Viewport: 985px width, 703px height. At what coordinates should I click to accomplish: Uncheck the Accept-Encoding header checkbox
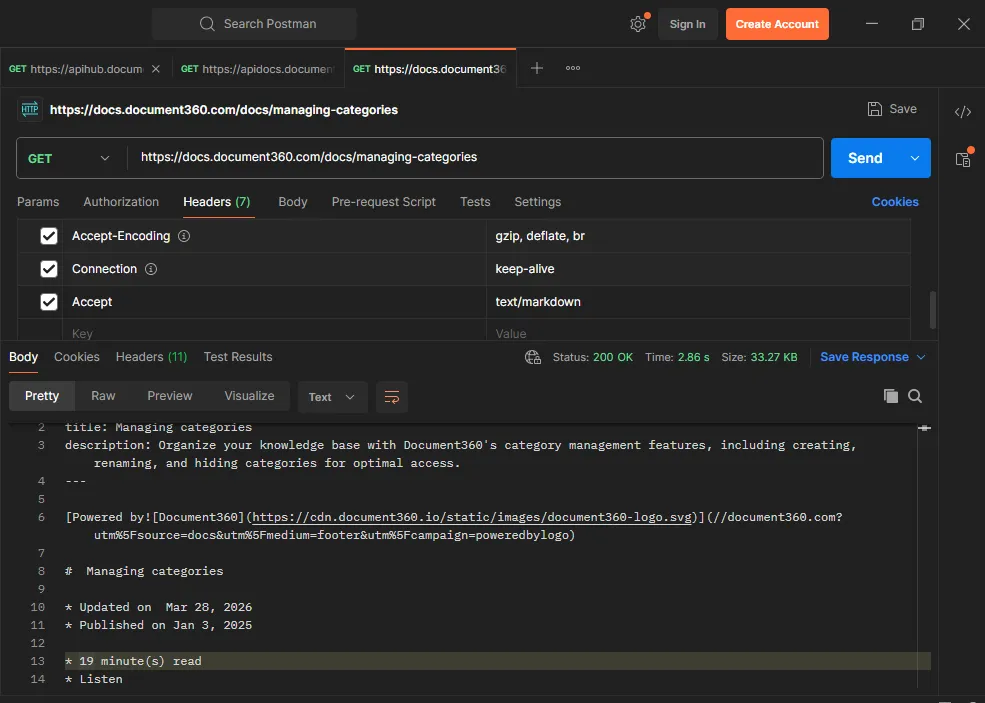[48, 236]
